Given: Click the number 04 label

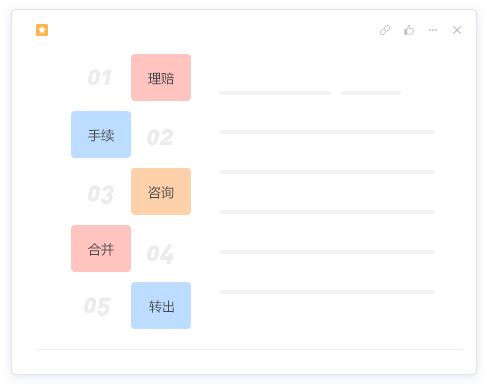Looking at the screenshot, I should pos(160,254).
